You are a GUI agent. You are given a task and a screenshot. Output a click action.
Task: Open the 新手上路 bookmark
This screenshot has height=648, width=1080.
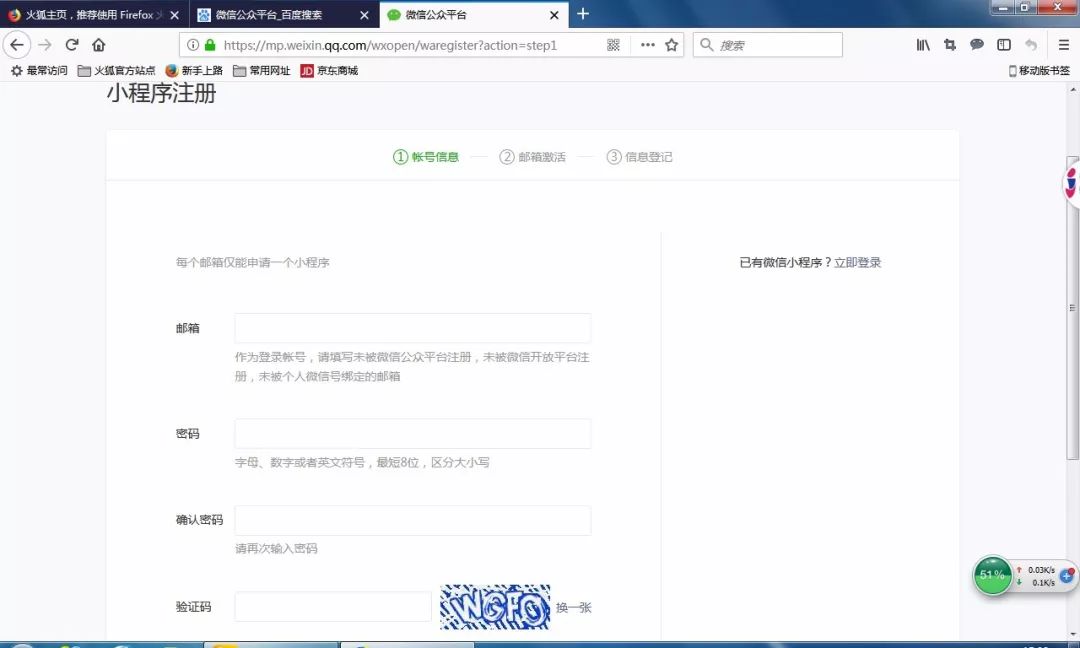[194, 71]
